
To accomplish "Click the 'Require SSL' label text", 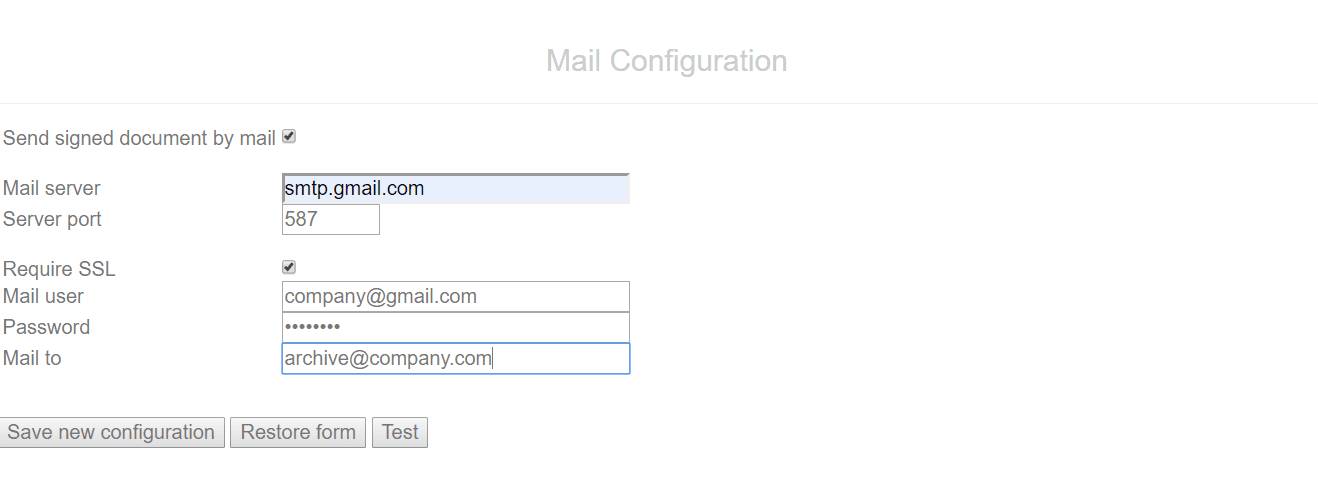I will (59, 269).
